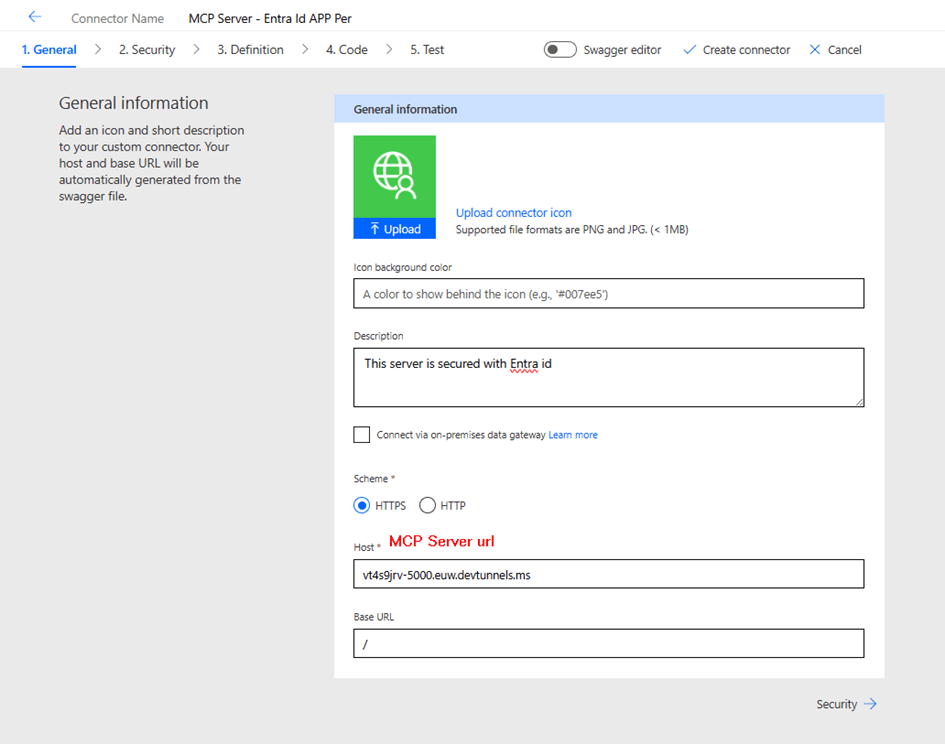Image resolution: width=945 pixels, height=744 pixels.
Task: Click the back arrow icon
Action: pyautogui.click(x=35, y=17)
